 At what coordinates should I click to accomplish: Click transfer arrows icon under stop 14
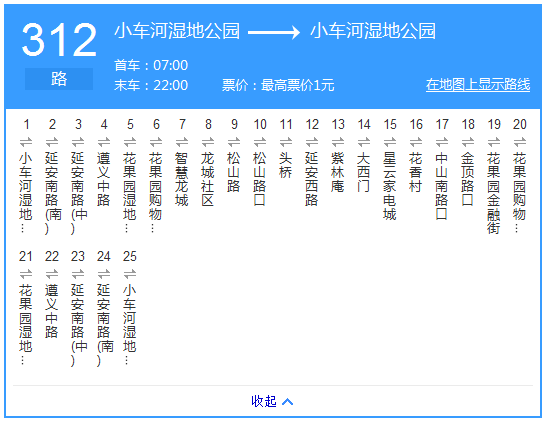click(364, 142)
